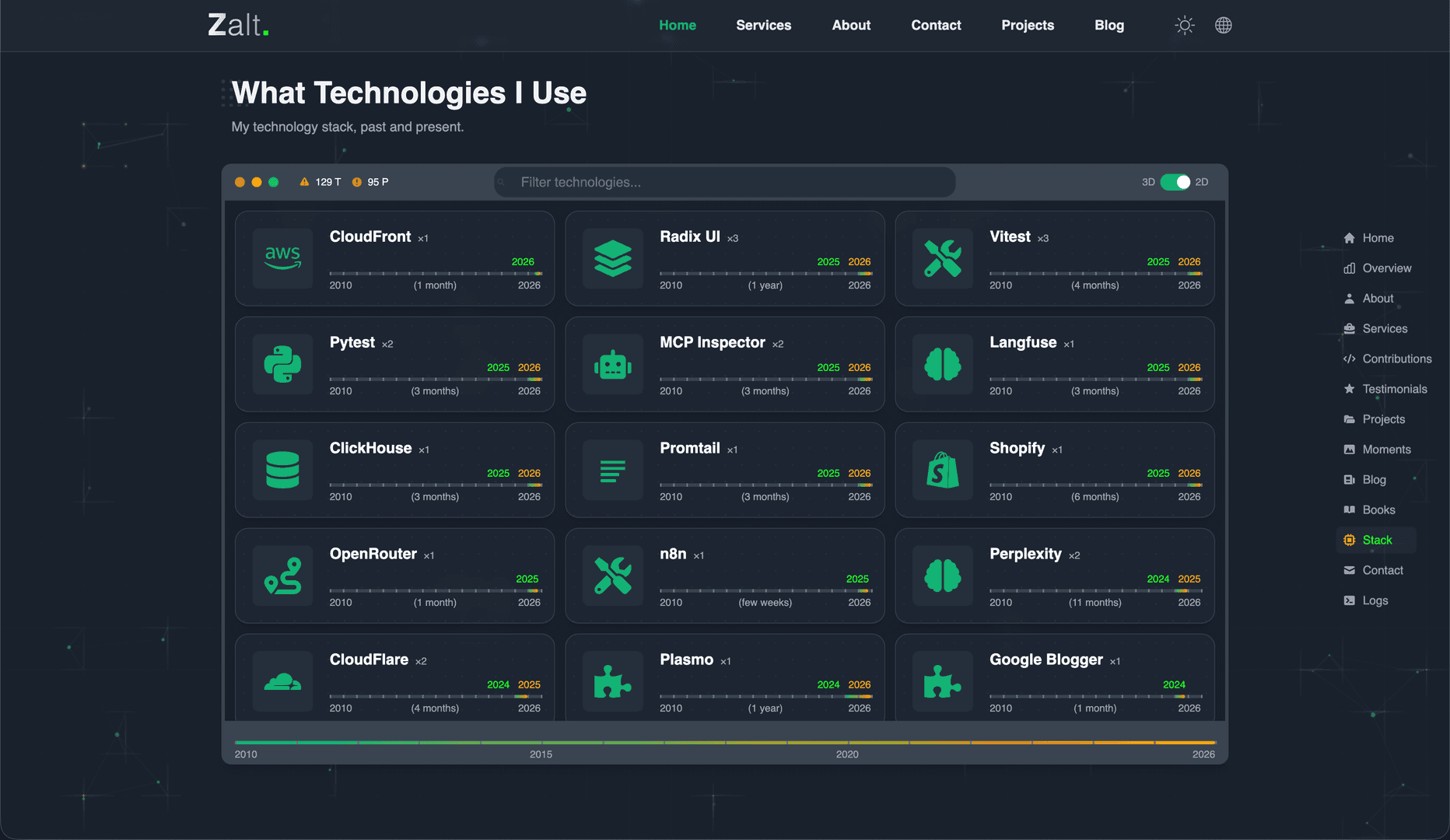This screenshot has width=1450, height=840.
Task: Open the Services navigation menu item
Action: tap(763, 26)
